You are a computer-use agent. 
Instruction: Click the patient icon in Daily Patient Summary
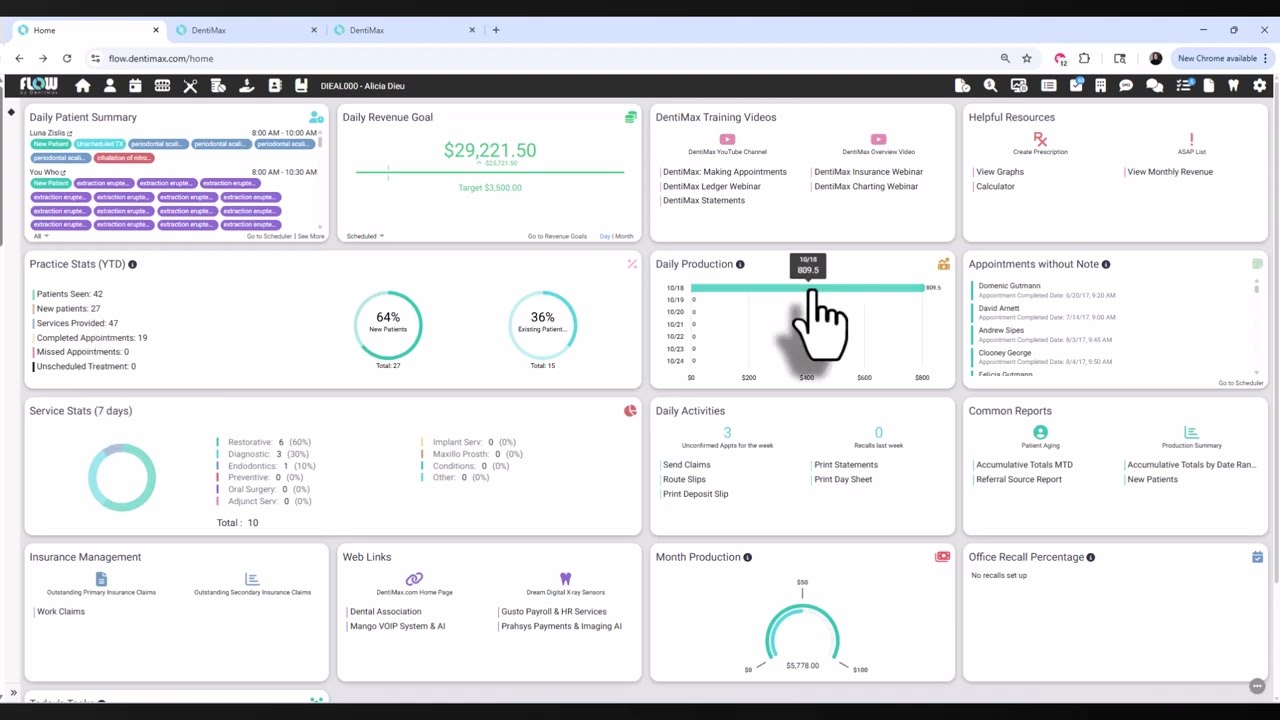(316, 118)
